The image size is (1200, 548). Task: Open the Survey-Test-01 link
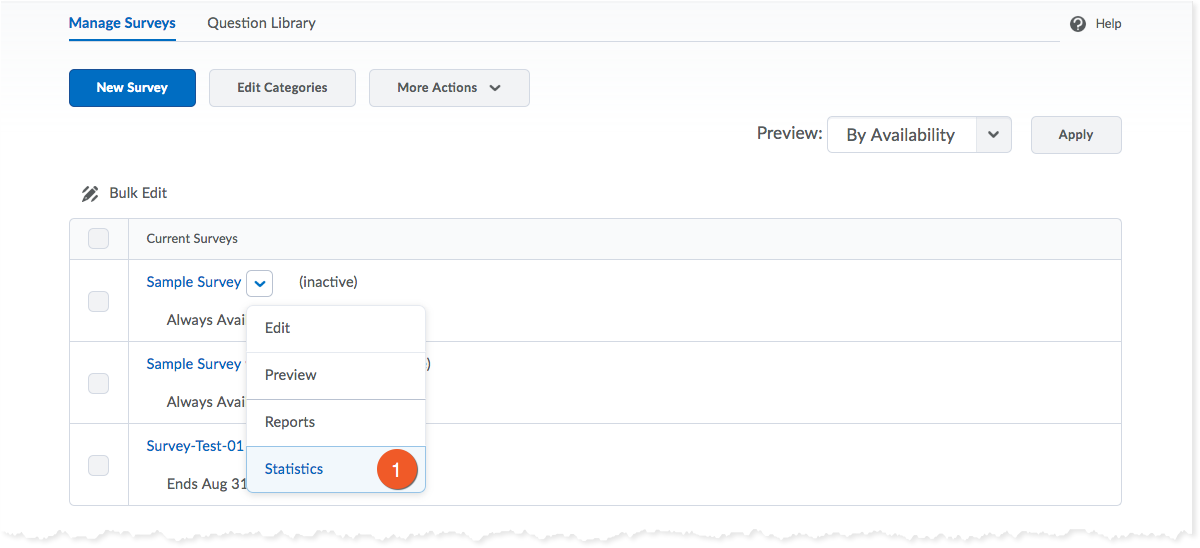195,446
